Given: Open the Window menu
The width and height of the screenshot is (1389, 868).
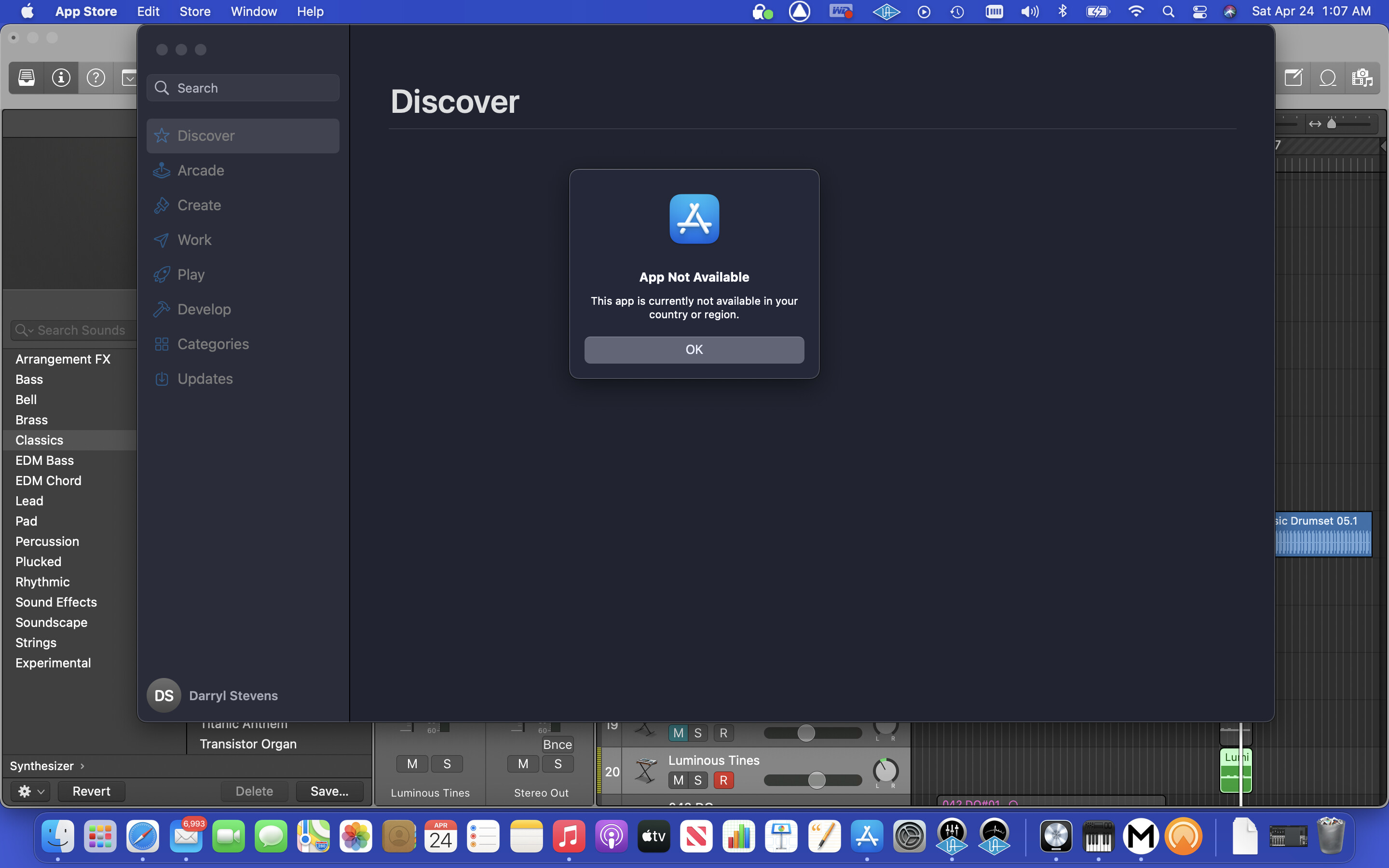Looking at the screenshot, I should [x=254, y=12].
